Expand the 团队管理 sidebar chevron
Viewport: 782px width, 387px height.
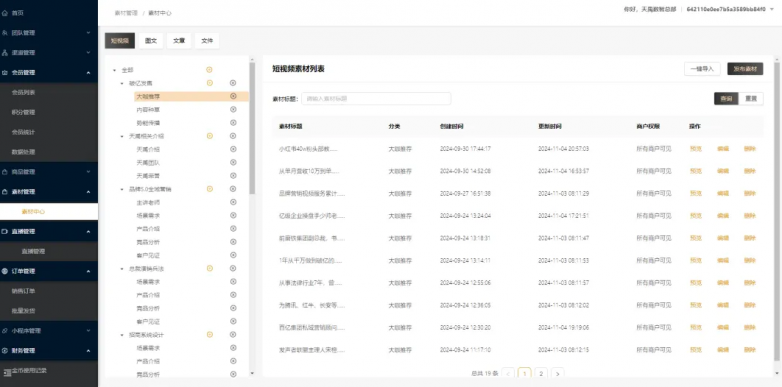pos(88,33)
